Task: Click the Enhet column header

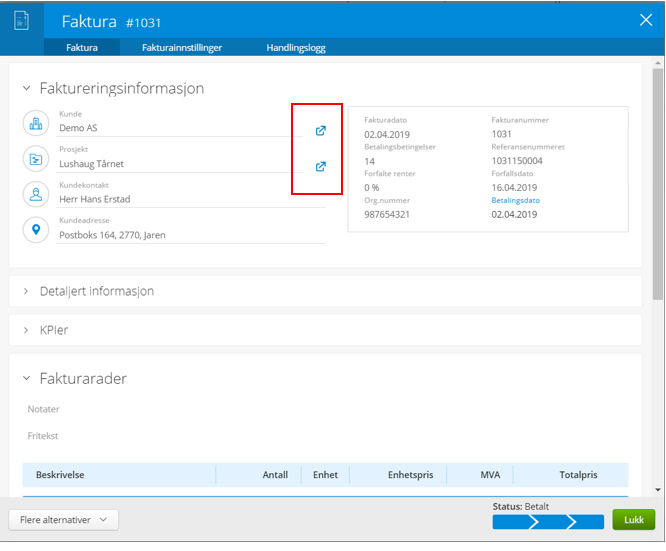Action: point(325,475)
